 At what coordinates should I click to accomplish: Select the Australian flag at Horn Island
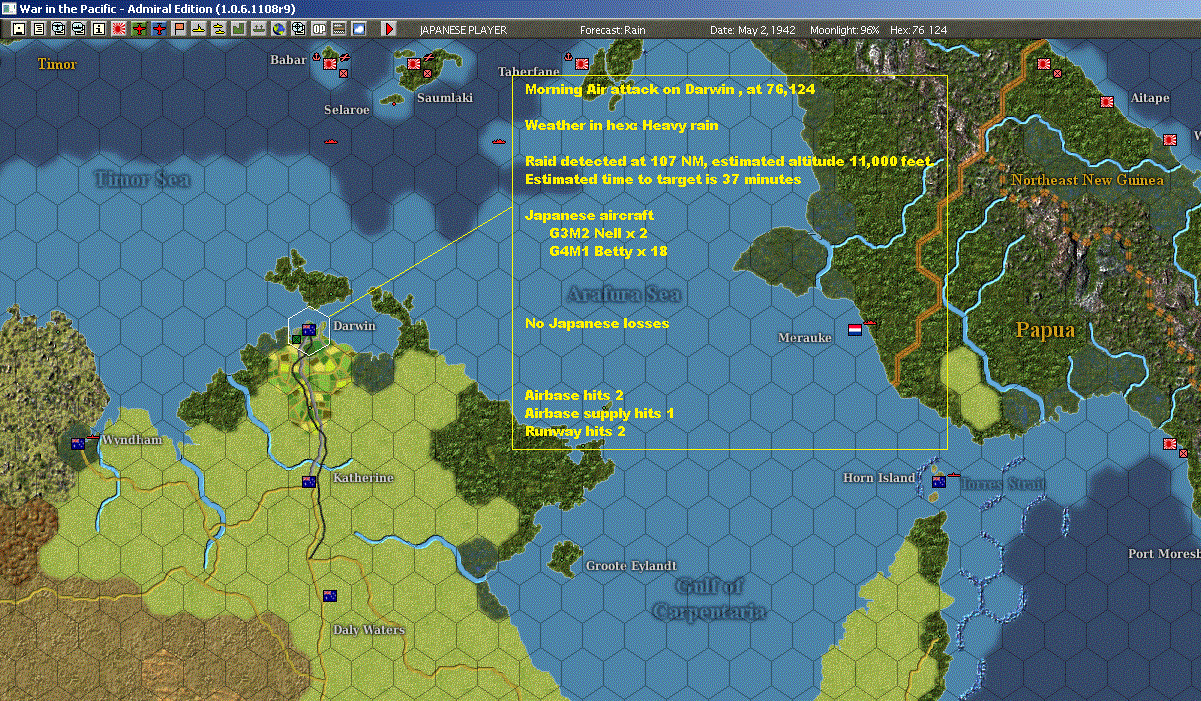pos(938,482)
